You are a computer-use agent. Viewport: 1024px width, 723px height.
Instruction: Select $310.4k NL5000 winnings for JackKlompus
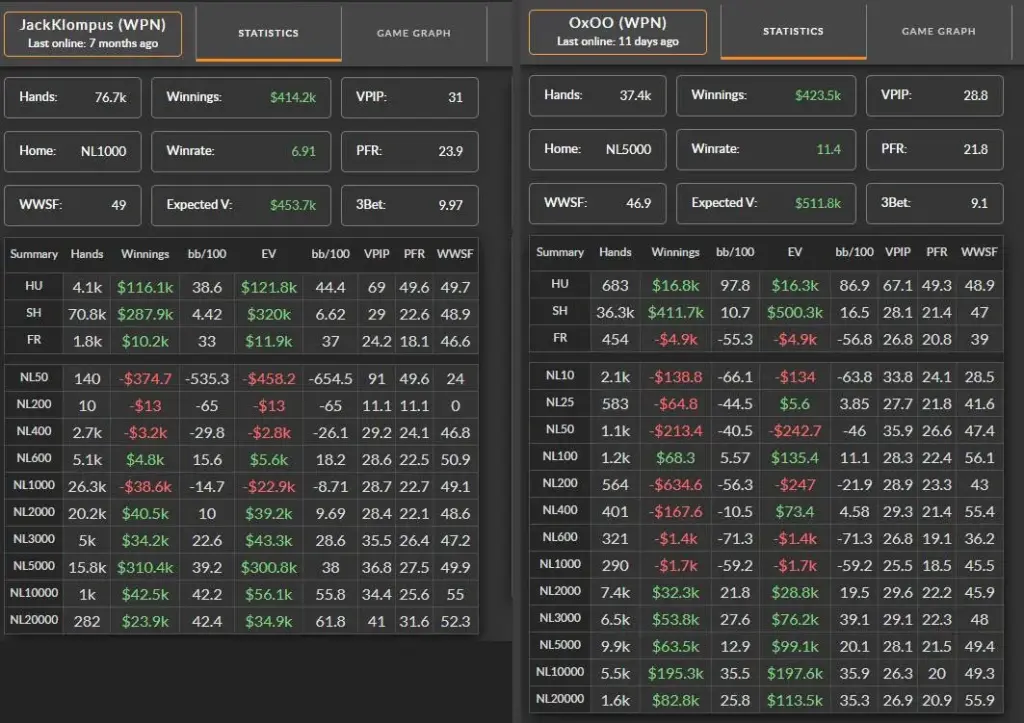(x=145, y=568)
